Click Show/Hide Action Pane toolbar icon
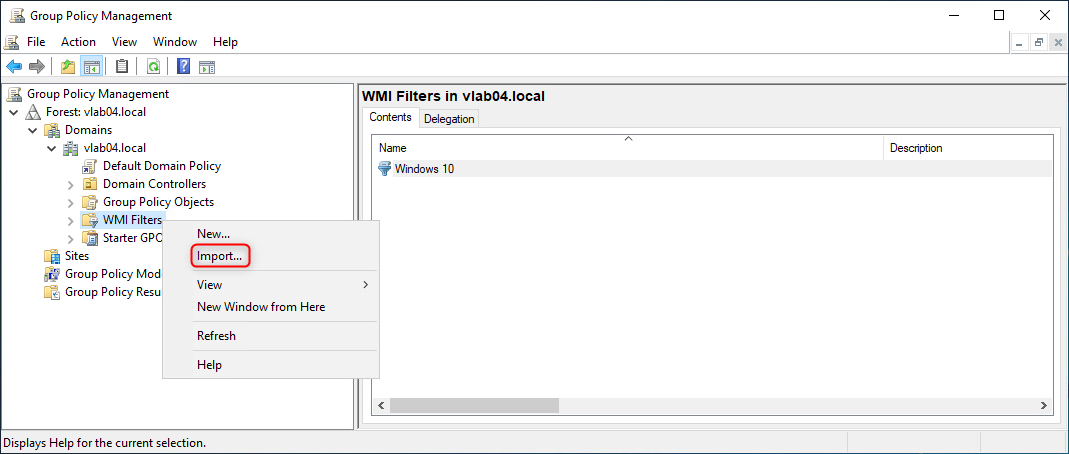1069x454 pixels. 207,67
